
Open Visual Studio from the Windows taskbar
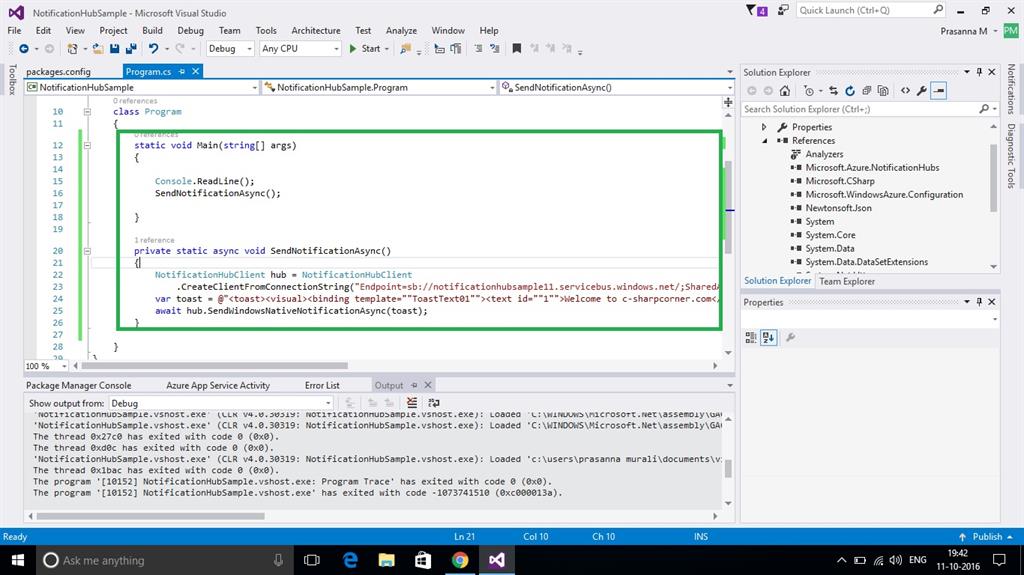pos(497,560)
